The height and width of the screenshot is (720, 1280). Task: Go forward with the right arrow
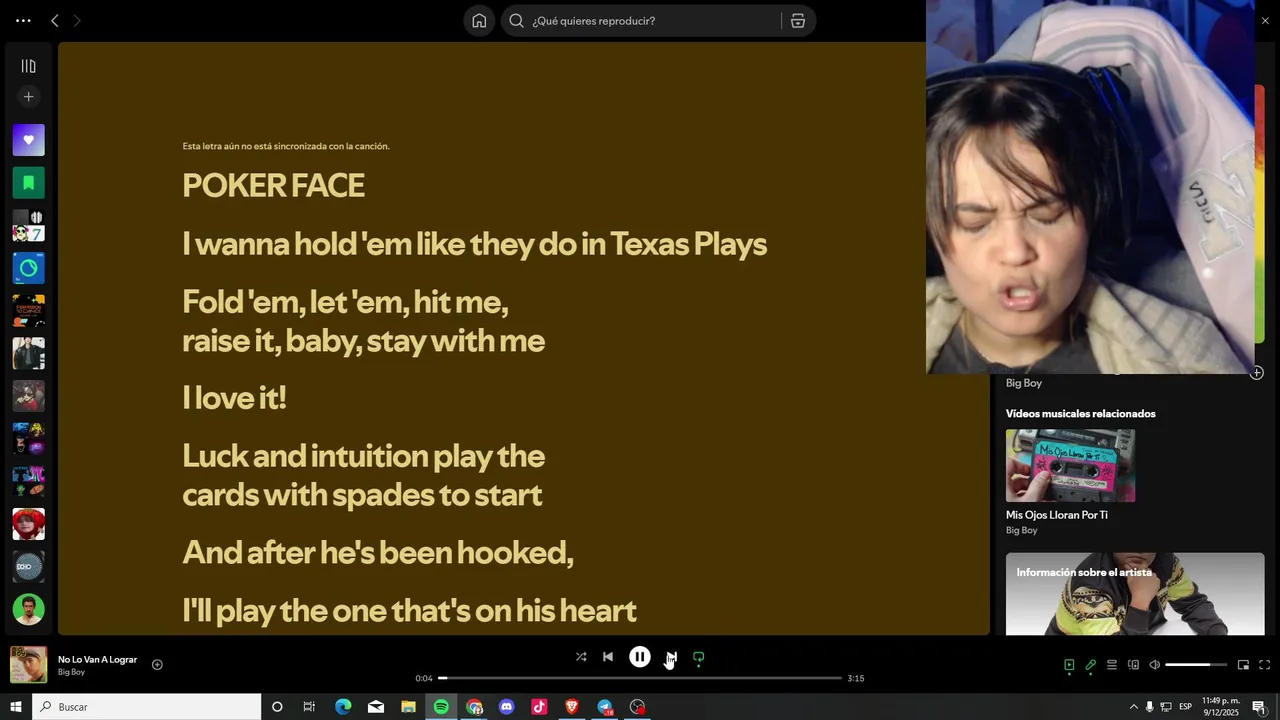tap(77, 20)
